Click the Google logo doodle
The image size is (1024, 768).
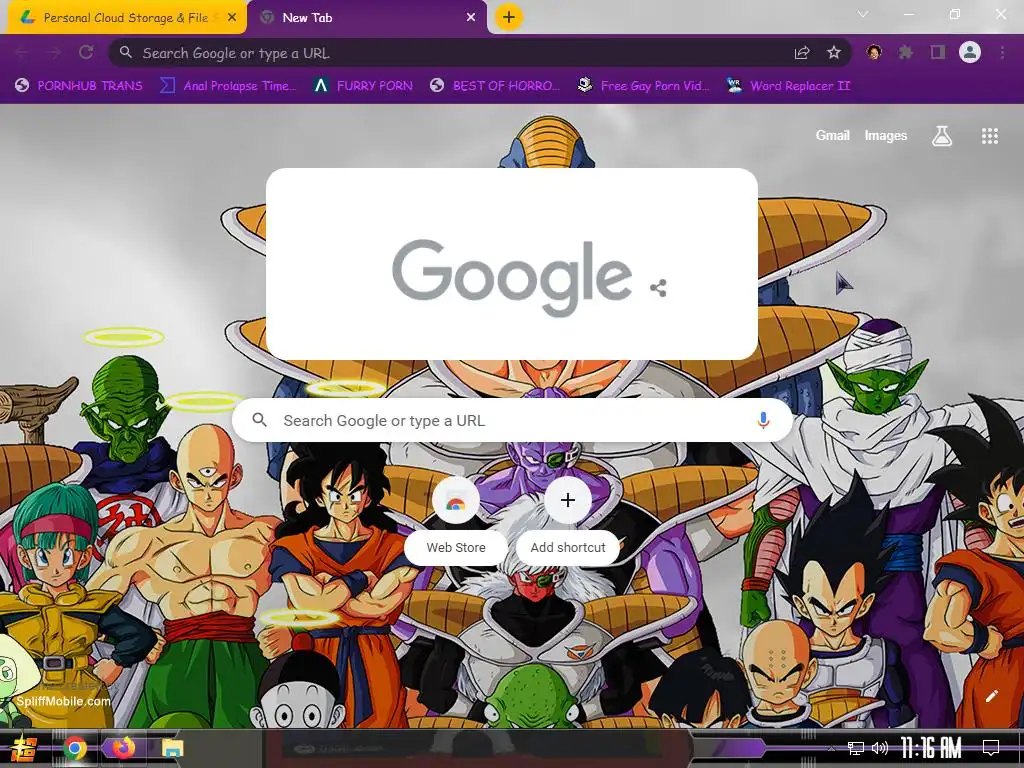click(511, 277)
